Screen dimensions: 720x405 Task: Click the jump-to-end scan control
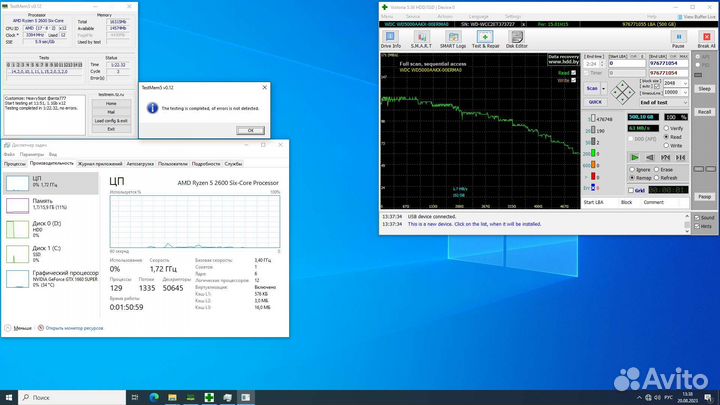click(x=681, y=158)
